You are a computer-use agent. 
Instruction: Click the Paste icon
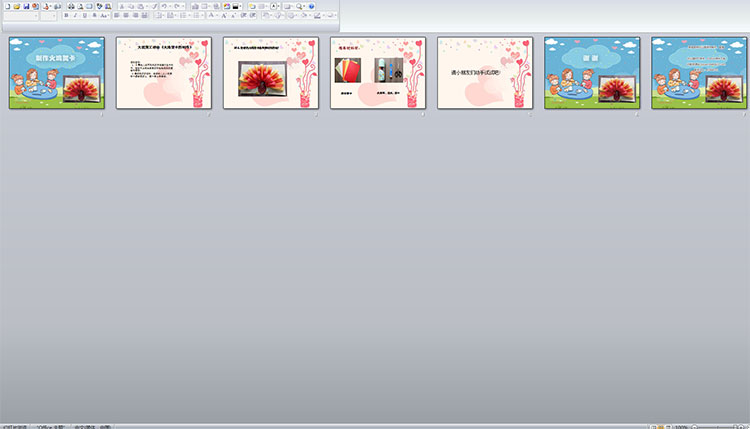(140, 7)
